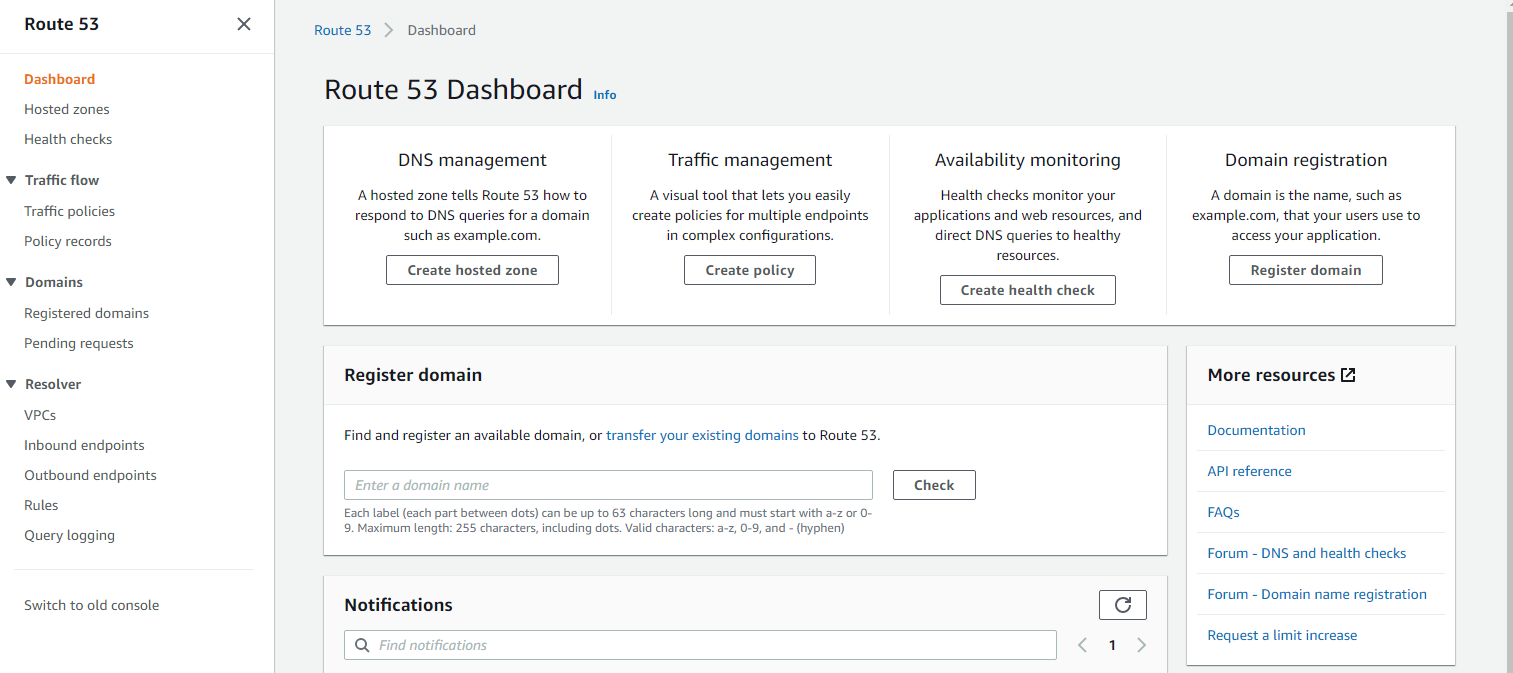The width and height of the screenshot is (1513, 673).
Task: Go to previous notifications page arrow
Action: (1082, 645)
